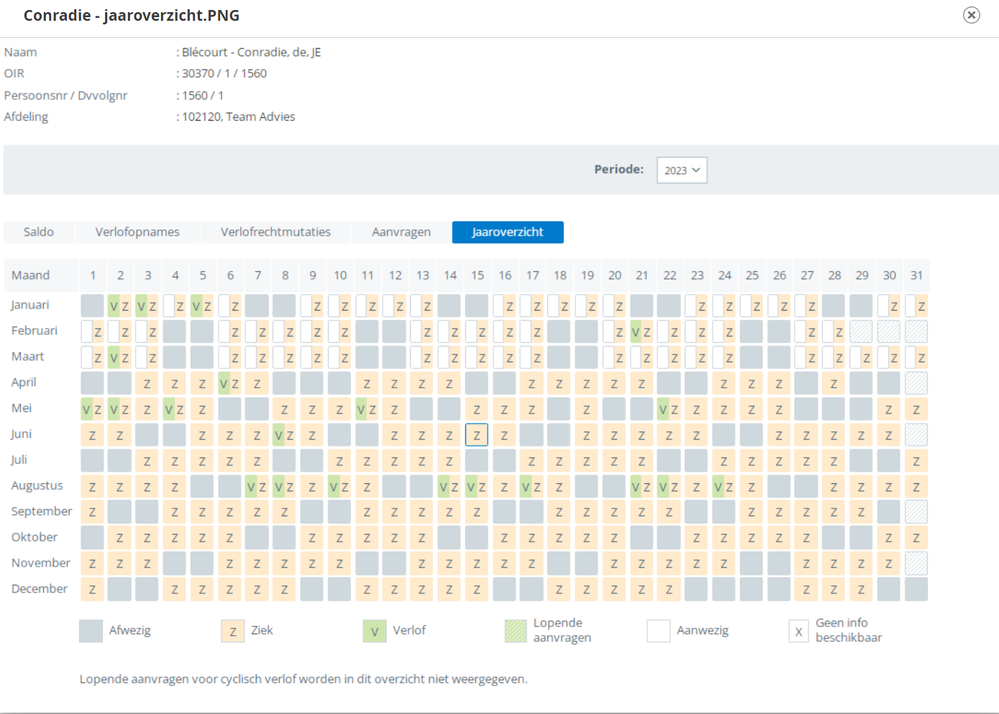
Task: Click the day 31 column header
Action: tap(916, 275)
